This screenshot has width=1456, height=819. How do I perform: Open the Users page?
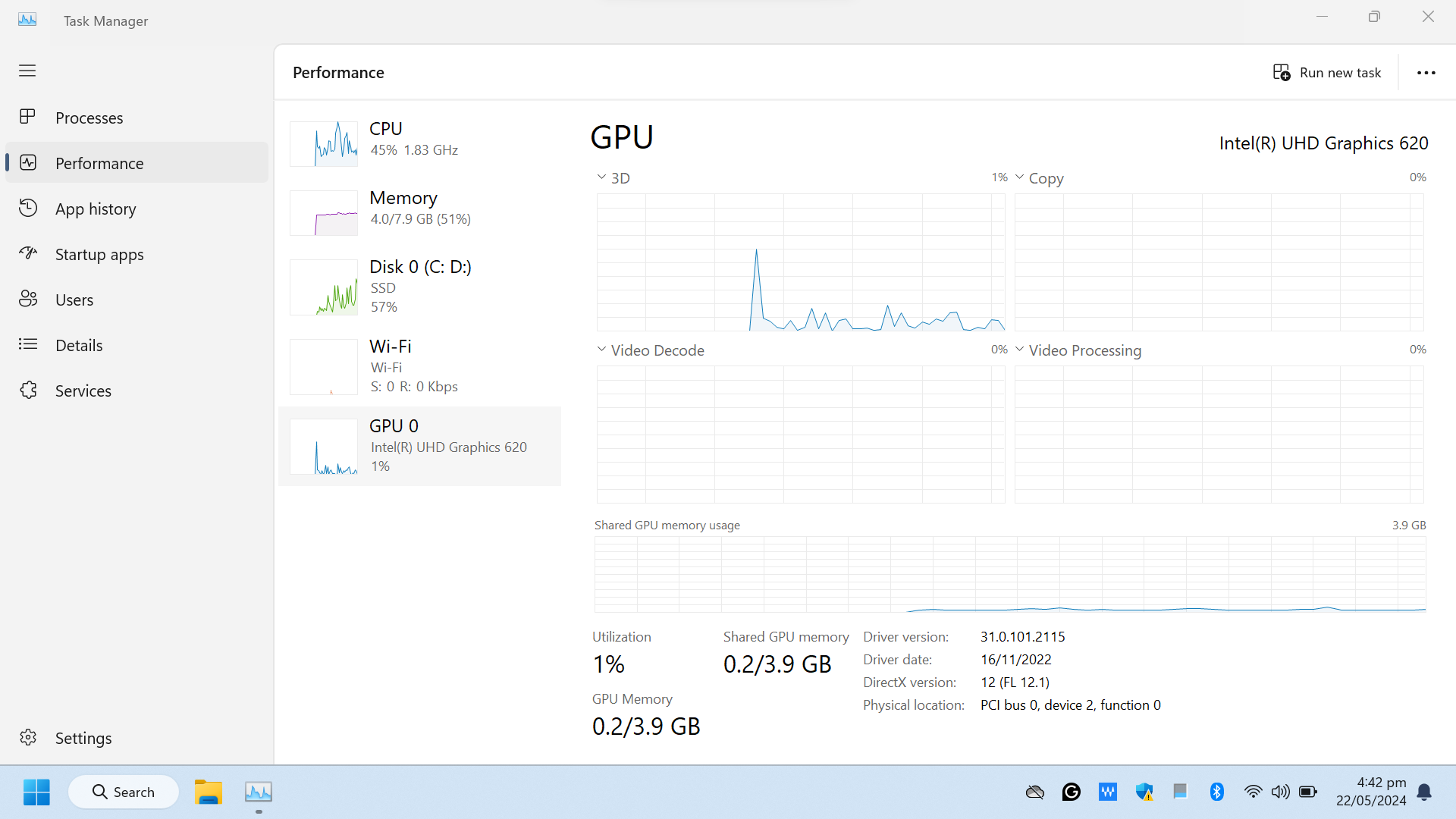pos(136,299)
